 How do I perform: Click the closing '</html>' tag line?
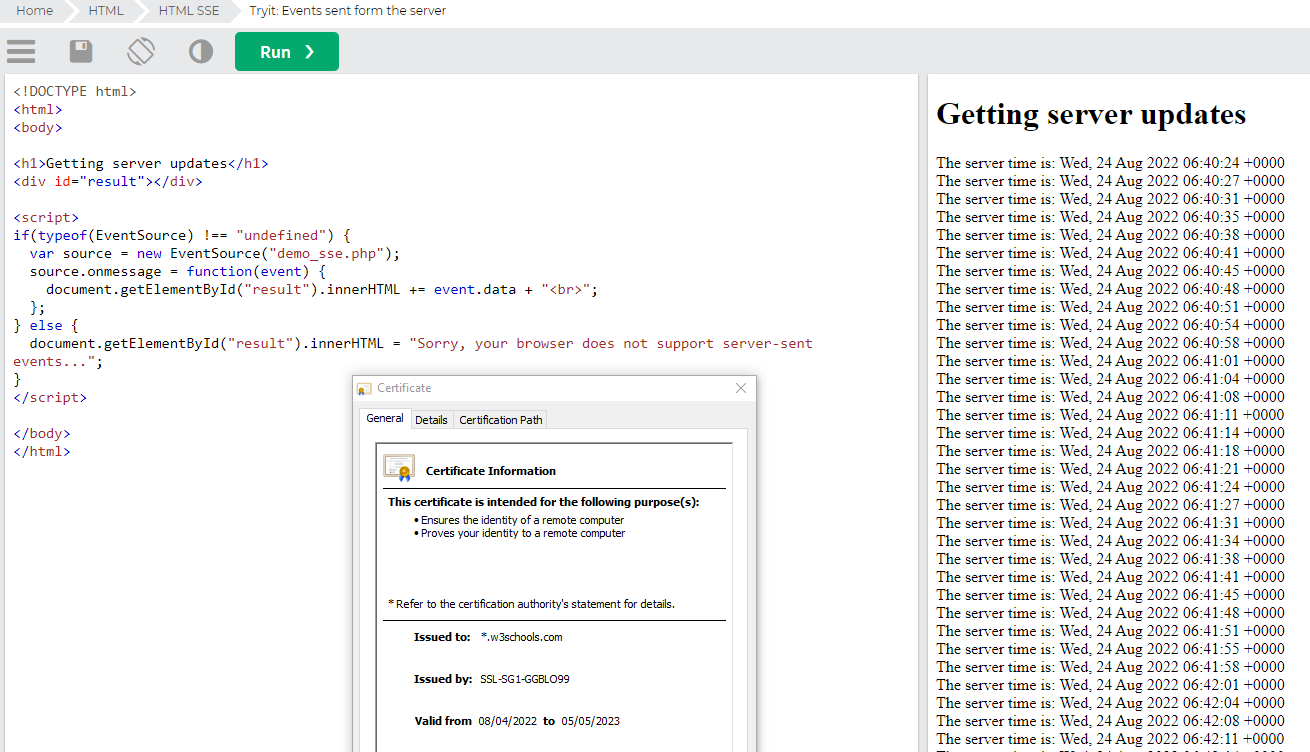coord(42,451)
